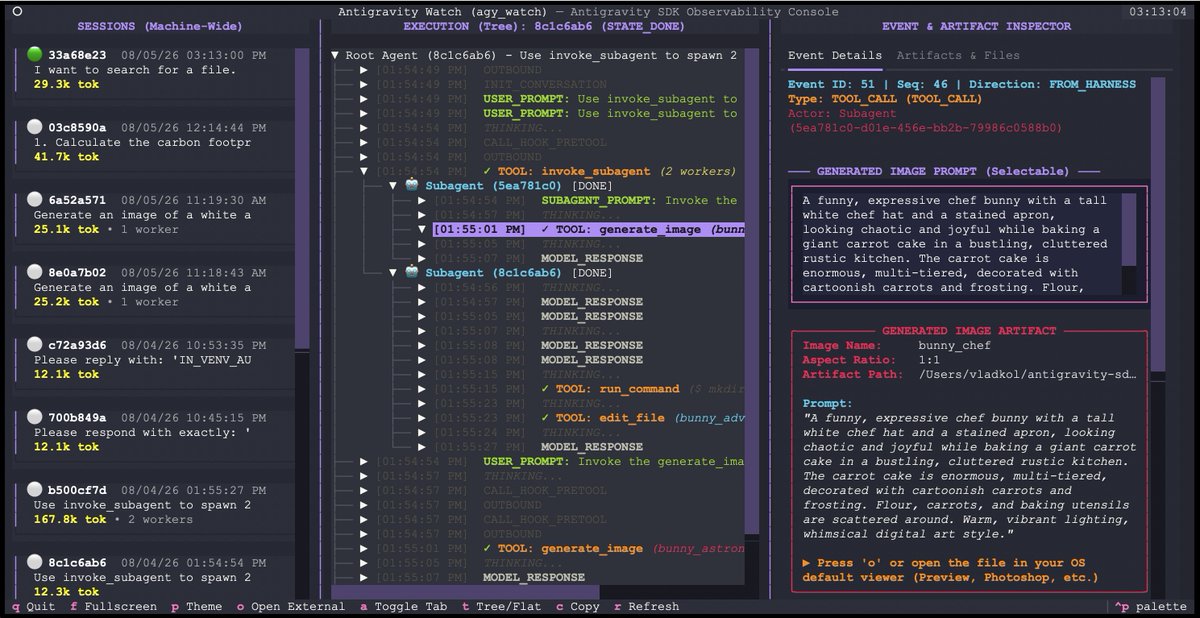Click the '41.7k tok' token count
This screenshot has width=1200, height=618.
pos(66,157)
